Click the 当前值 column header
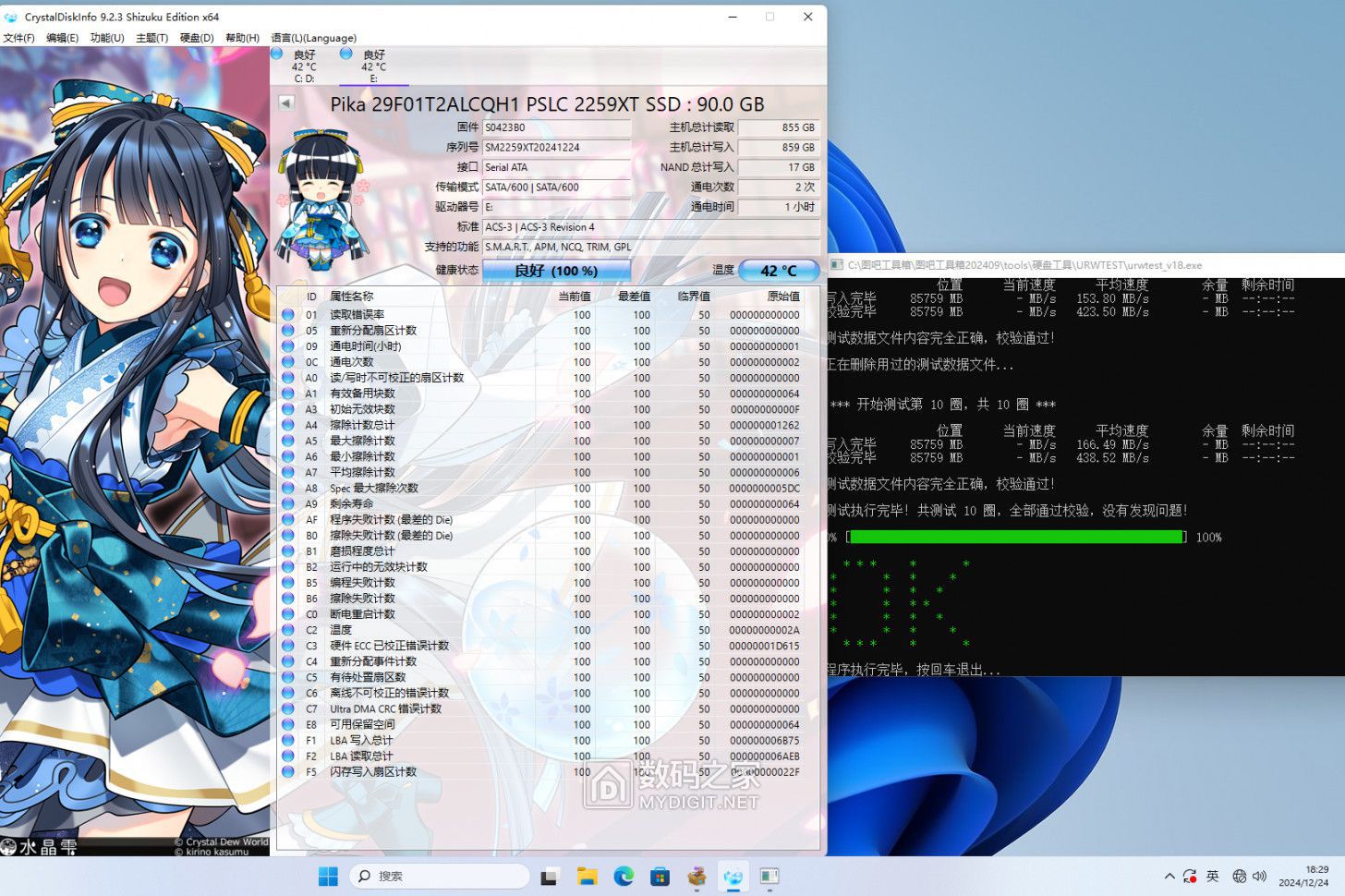 click(574, 297)
